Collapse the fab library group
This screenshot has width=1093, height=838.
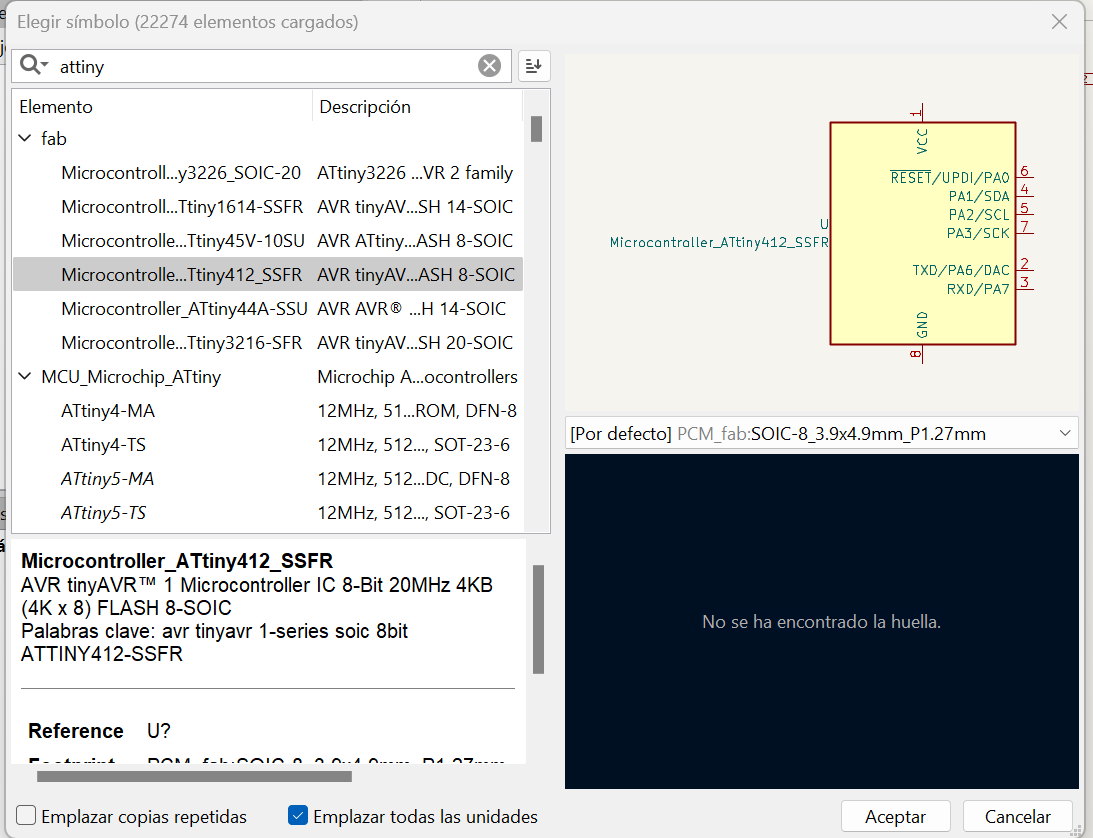click(x=25, y=138)
